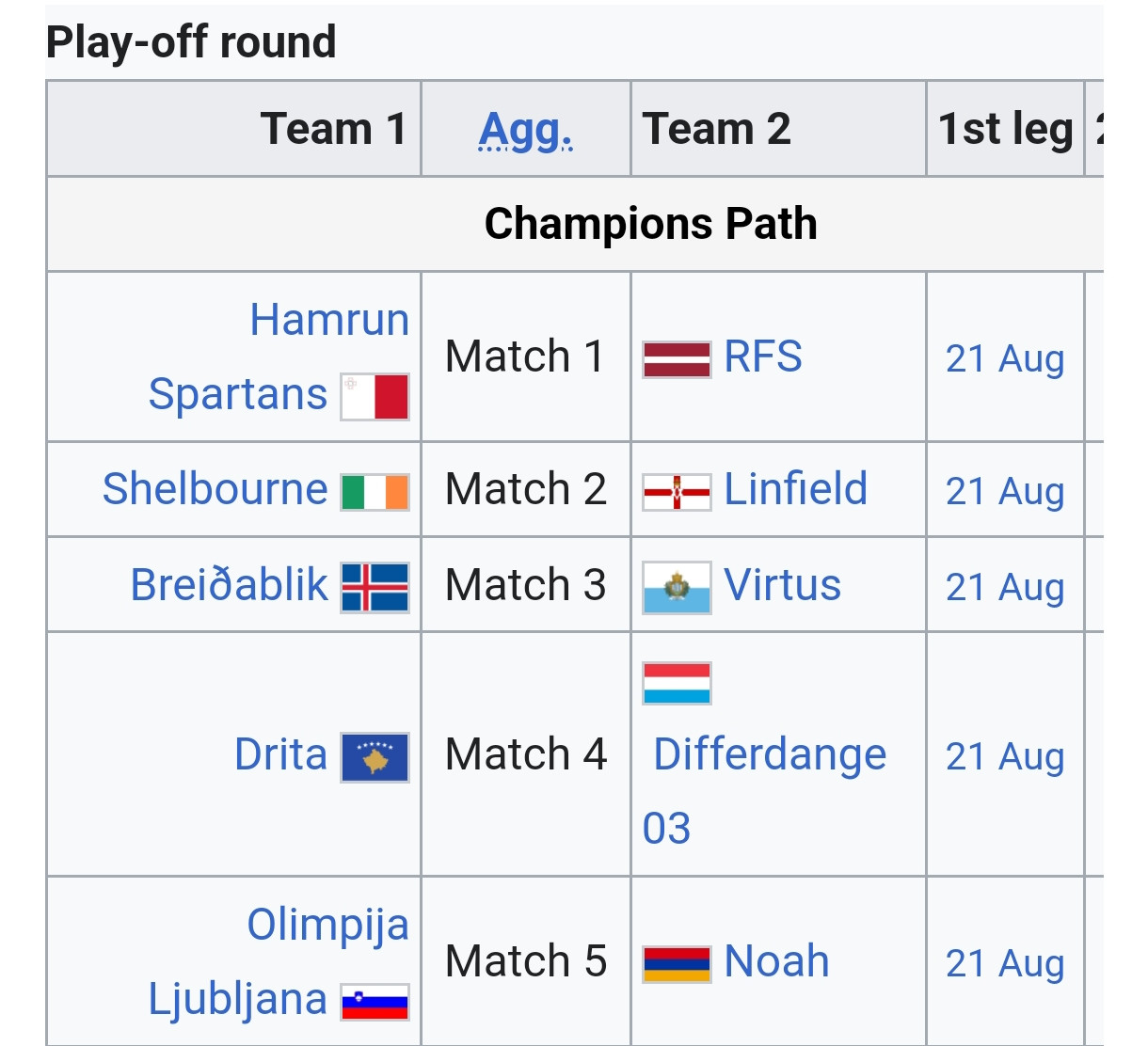Open the Shelbourne team page
Screen dimensions: 1148x1046
tap(215, 489)
